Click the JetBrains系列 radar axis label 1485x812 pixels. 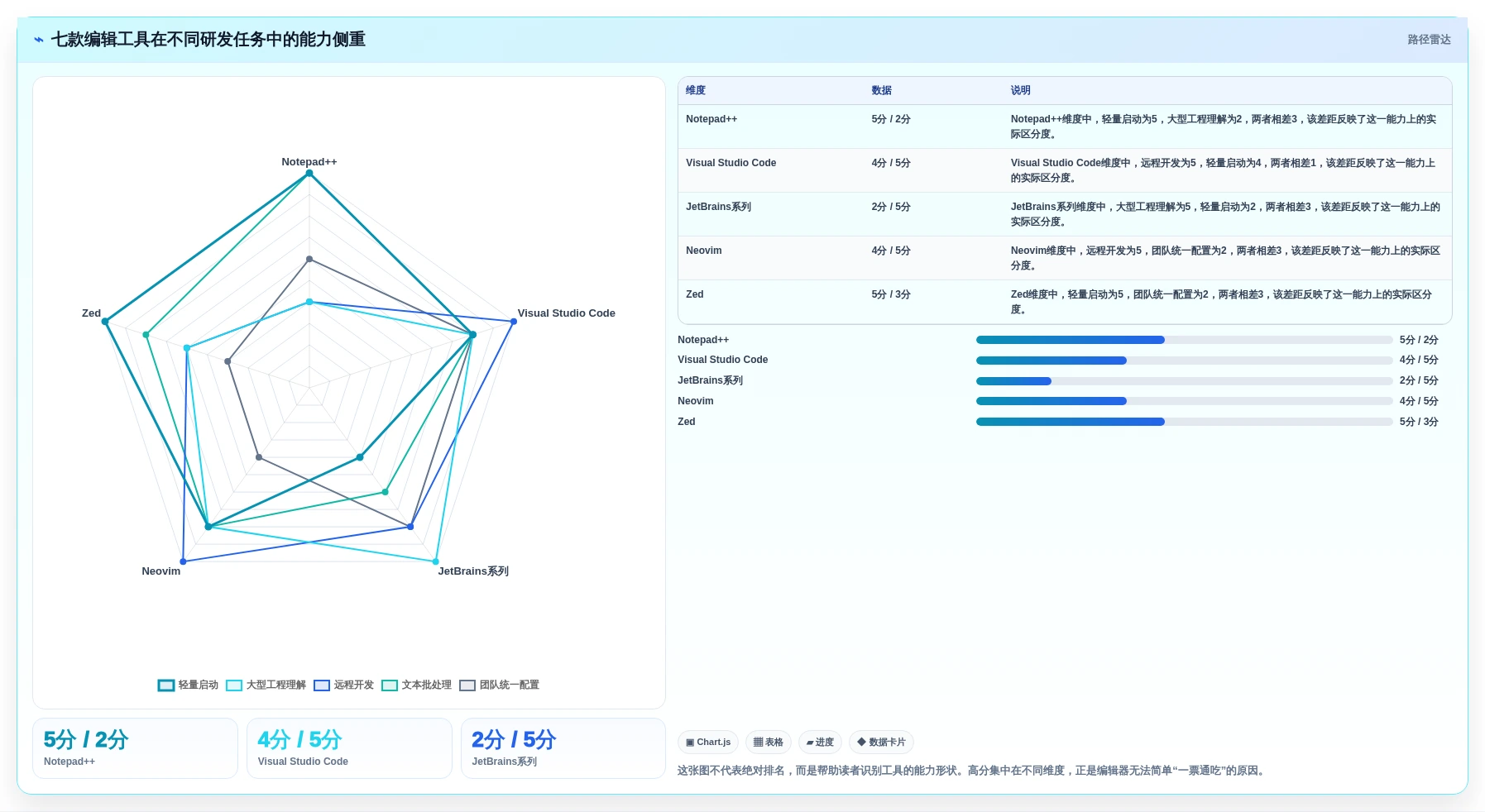click(x=473, y=571)
